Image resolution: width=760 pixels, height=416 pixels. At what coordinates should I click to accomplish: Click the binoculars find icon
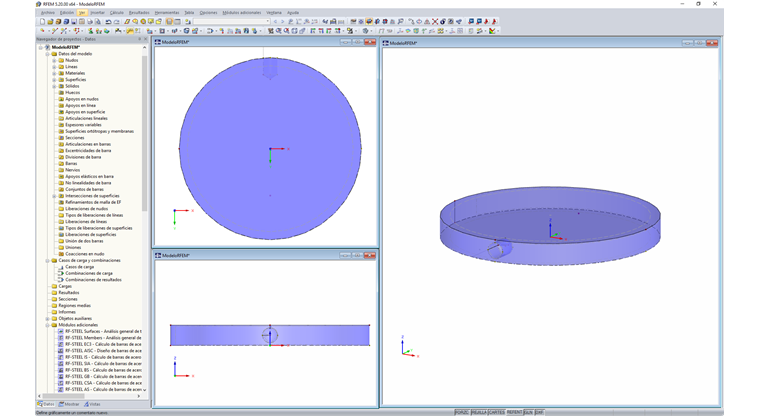click(x=325, y=21)
